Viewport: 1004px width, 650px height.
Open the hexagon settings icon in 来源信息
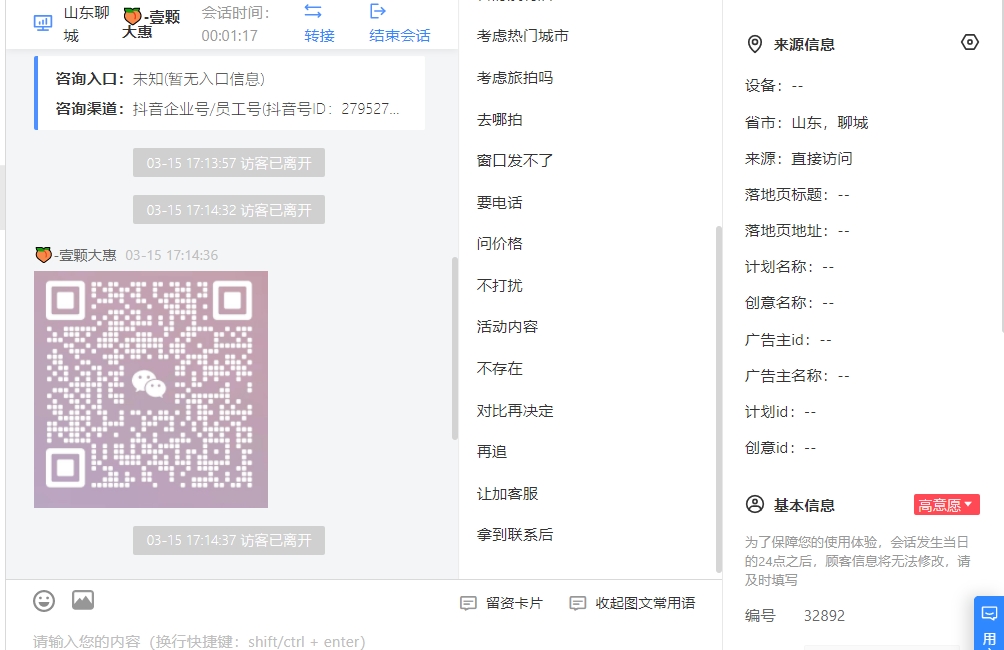click(x=970, y=42)
